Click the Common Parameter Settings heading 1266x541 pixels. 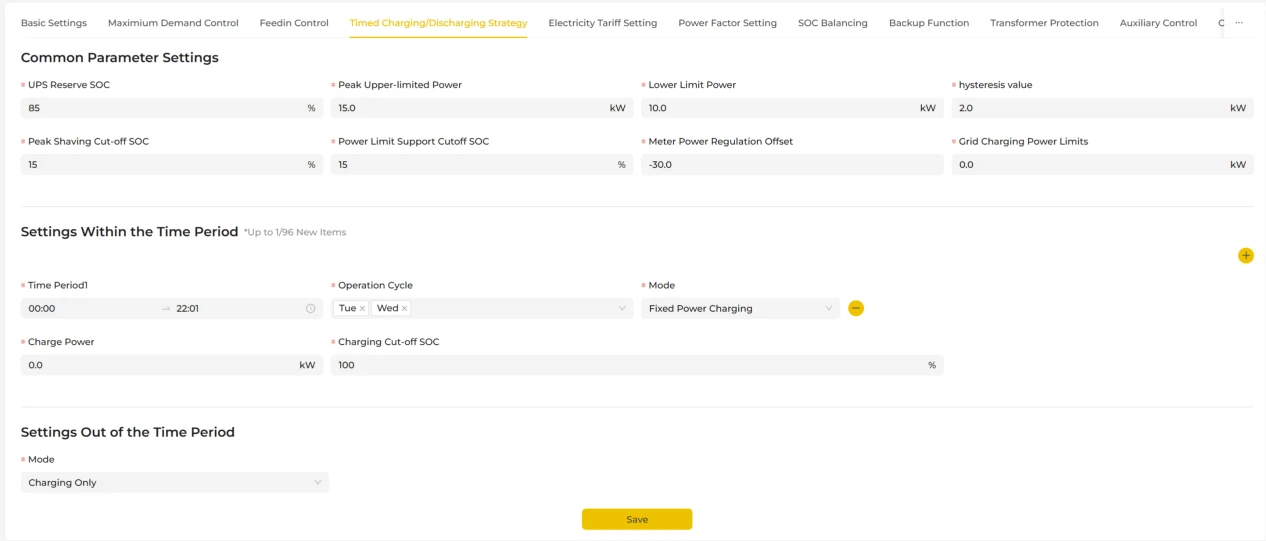point(120,58)
